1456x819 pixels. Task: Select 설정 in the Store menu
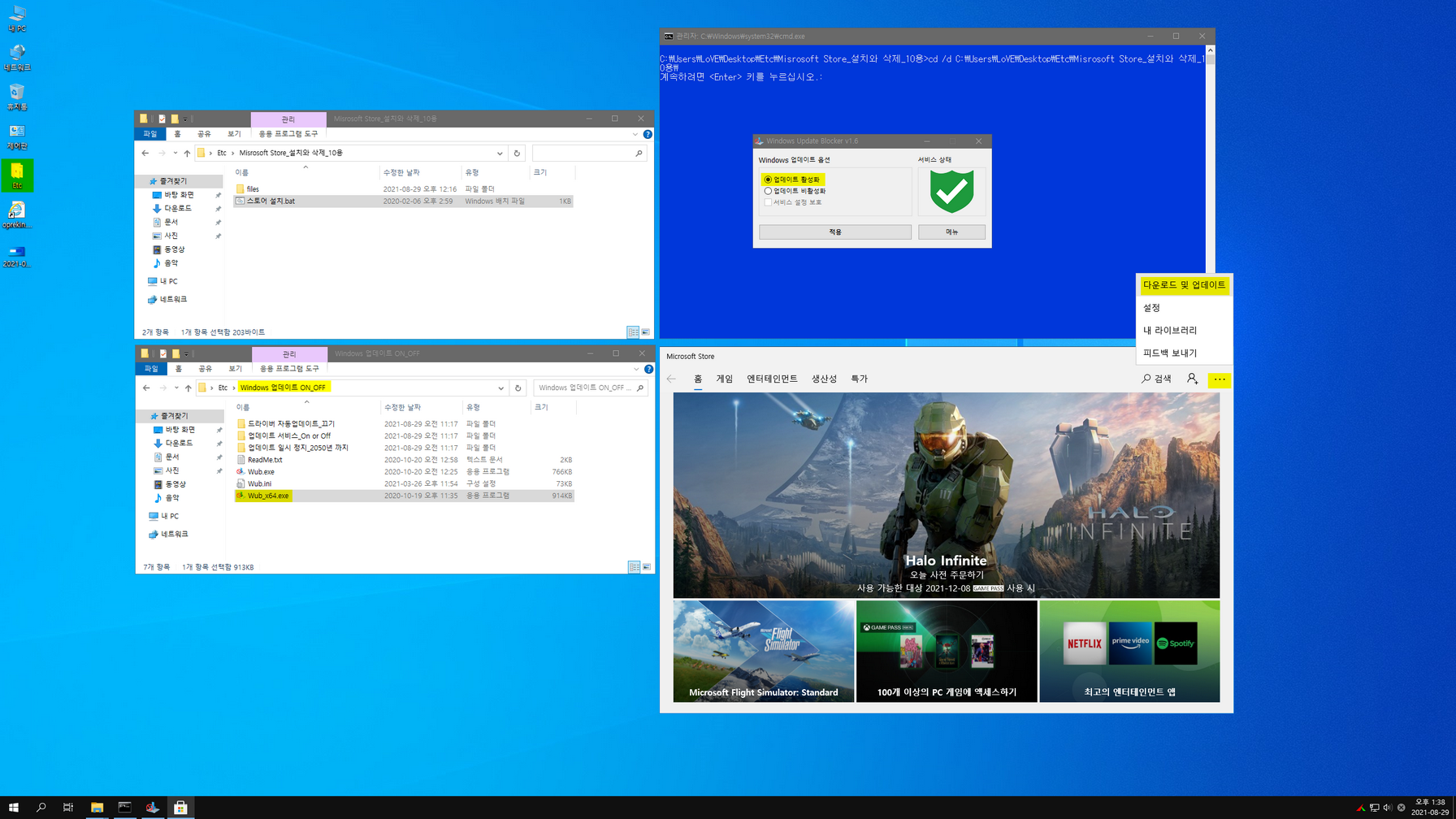[1151, 308]
